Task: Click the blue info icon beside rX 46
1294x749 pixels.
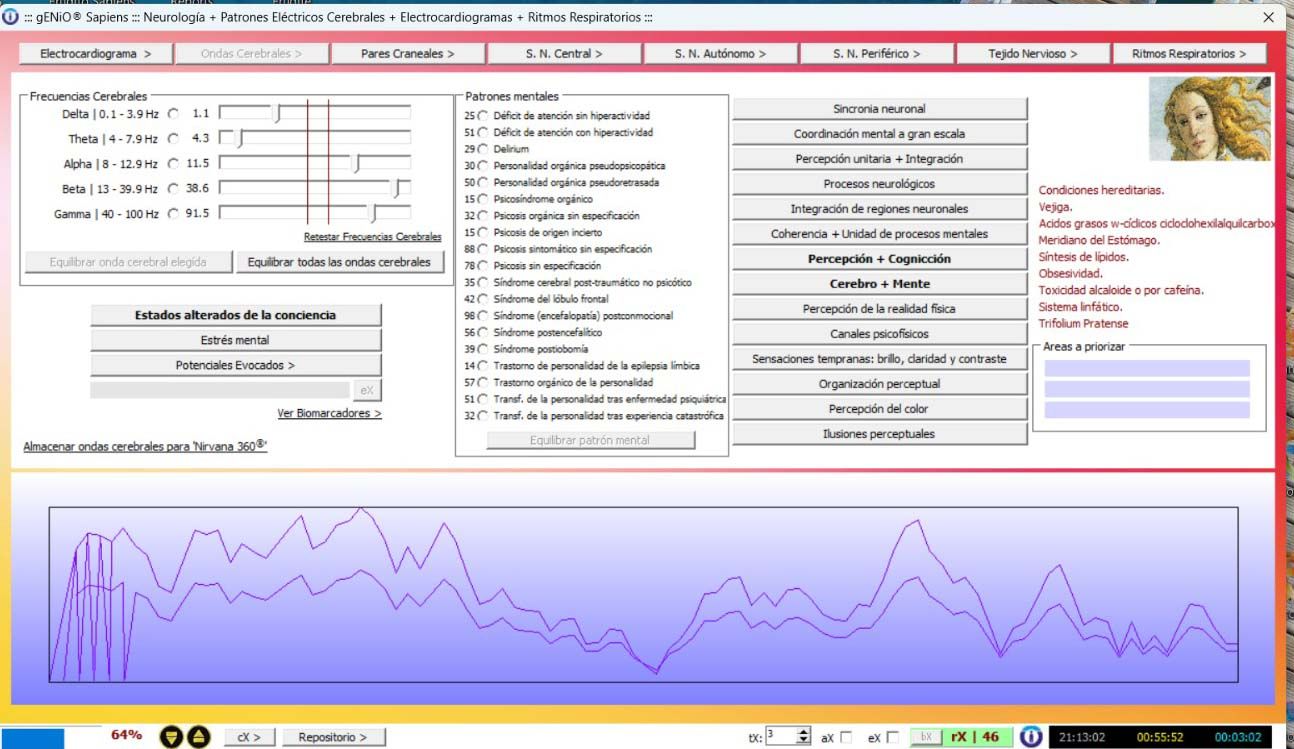Action: pos(1031,737)
